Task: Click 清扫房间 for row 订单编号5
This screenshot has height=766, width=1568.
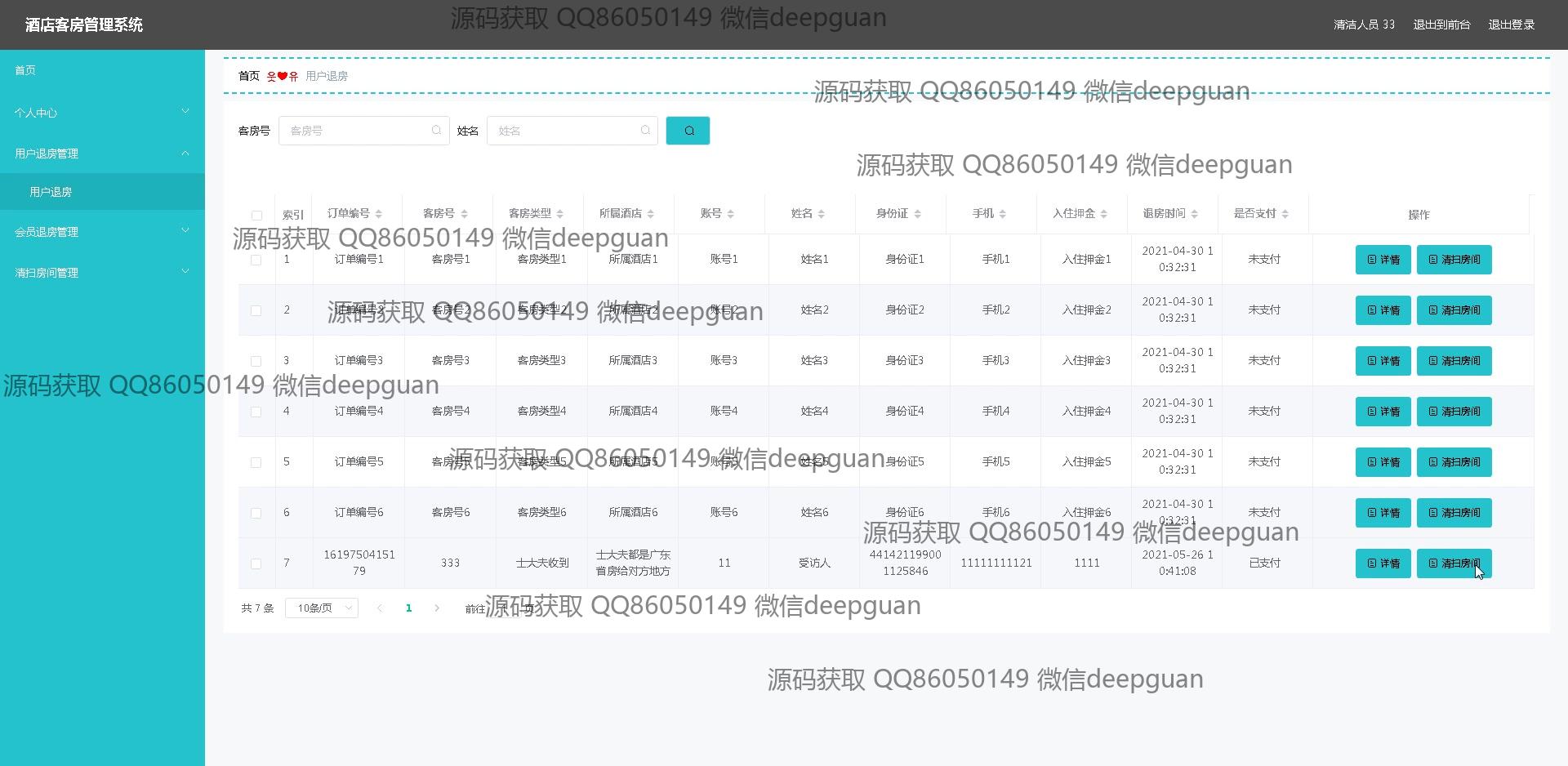Action: 1454,462
